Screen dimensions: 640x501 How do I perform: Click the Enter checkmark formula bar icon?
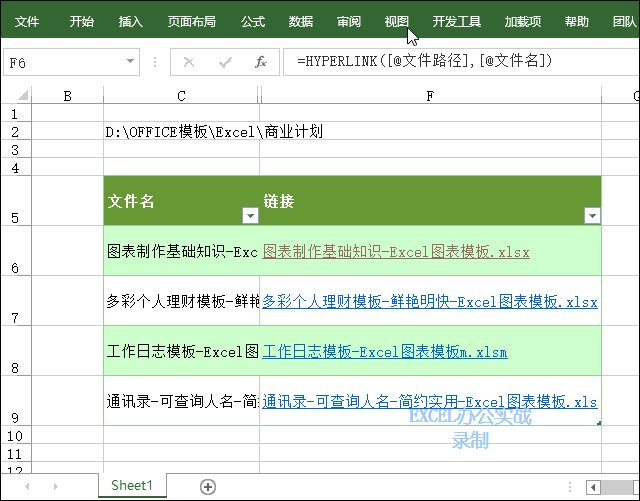tap(225, 62)
